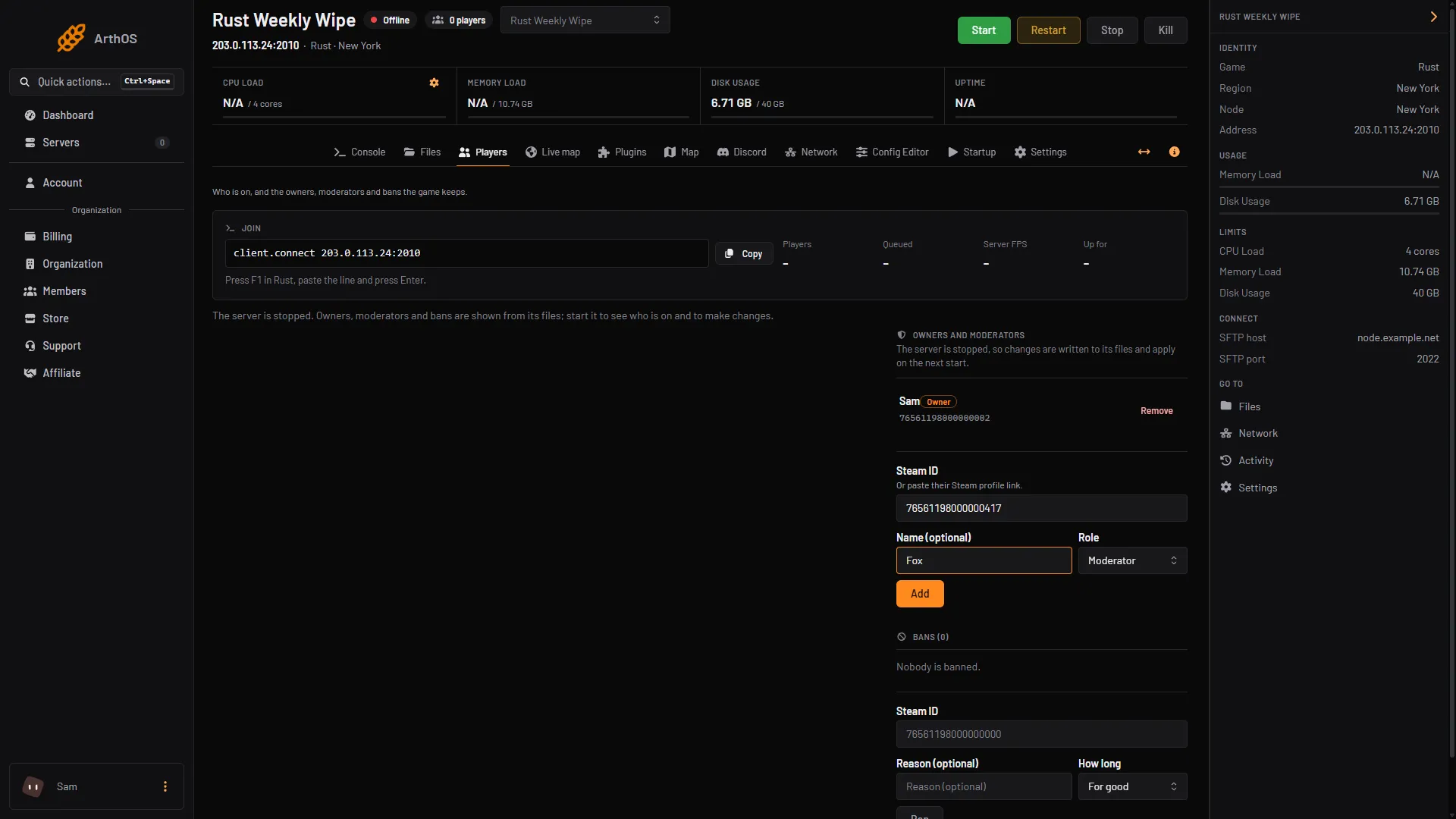Viewport: 1456px width, 819px height.
Task: Click the Stop button
Action: [1112, 30]
